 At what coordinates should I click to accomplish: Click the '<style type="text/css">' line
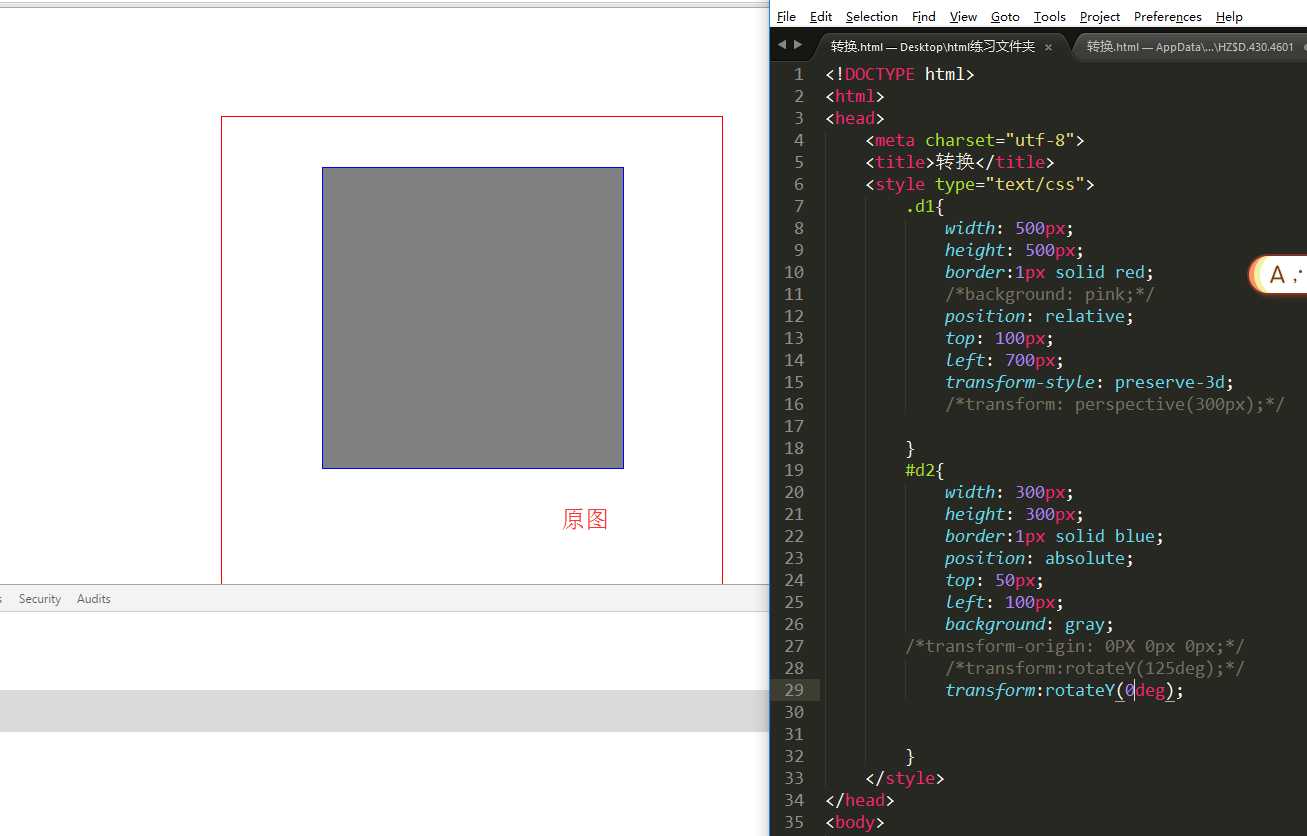980,184
